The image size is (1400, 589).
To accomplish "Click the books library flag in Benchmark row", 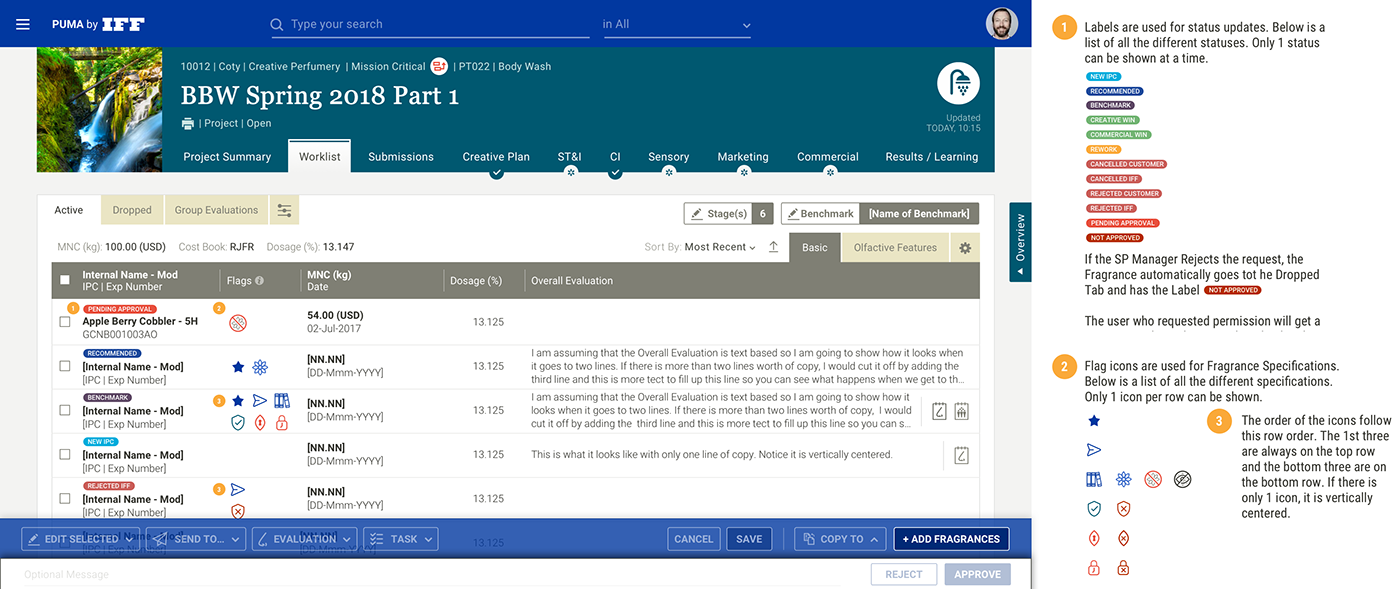I will point(282,400).
